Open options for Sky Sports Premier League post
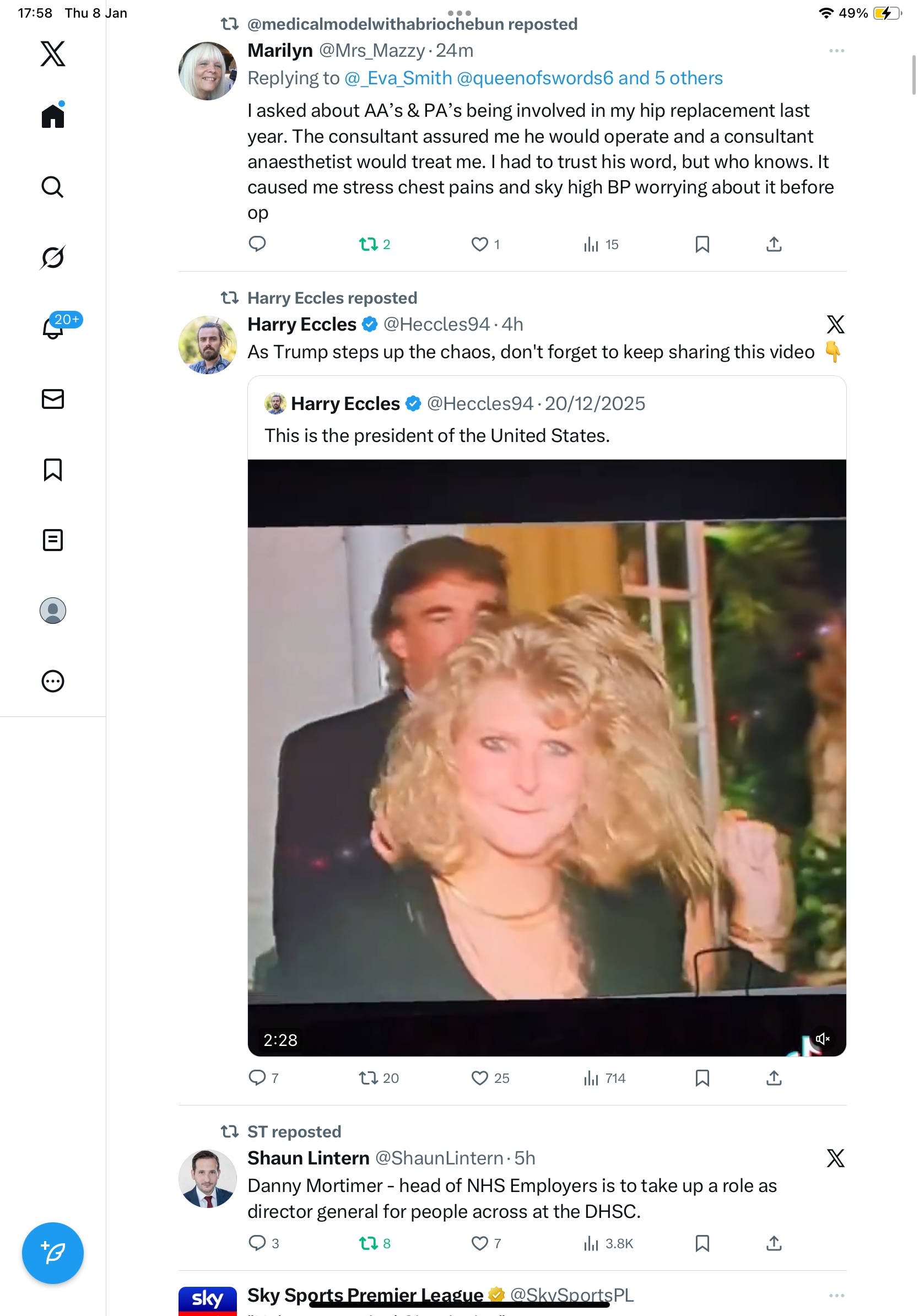 [836, 1296]
